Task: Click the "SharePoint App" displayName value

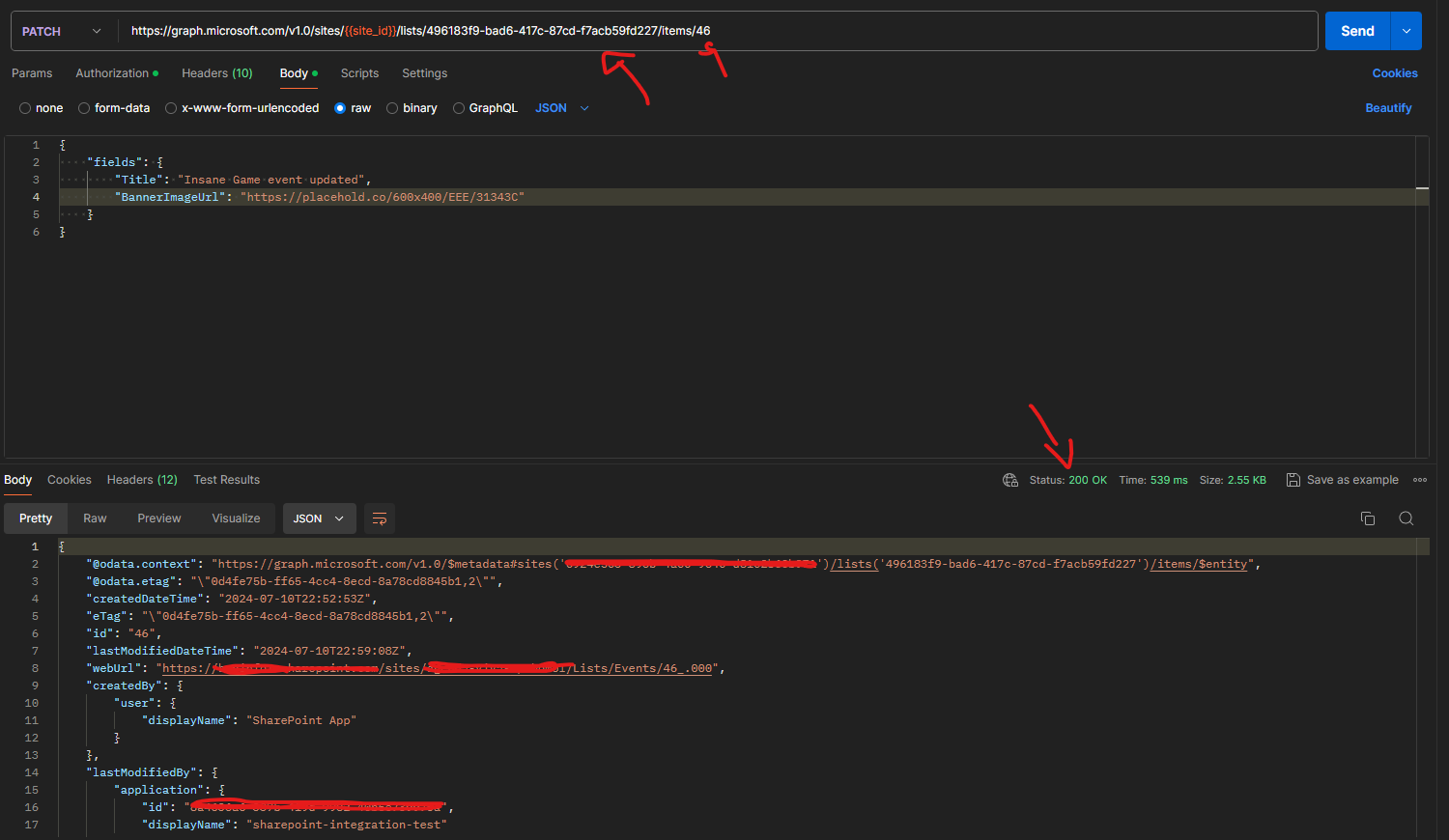Action: click(x=301, y=720)
